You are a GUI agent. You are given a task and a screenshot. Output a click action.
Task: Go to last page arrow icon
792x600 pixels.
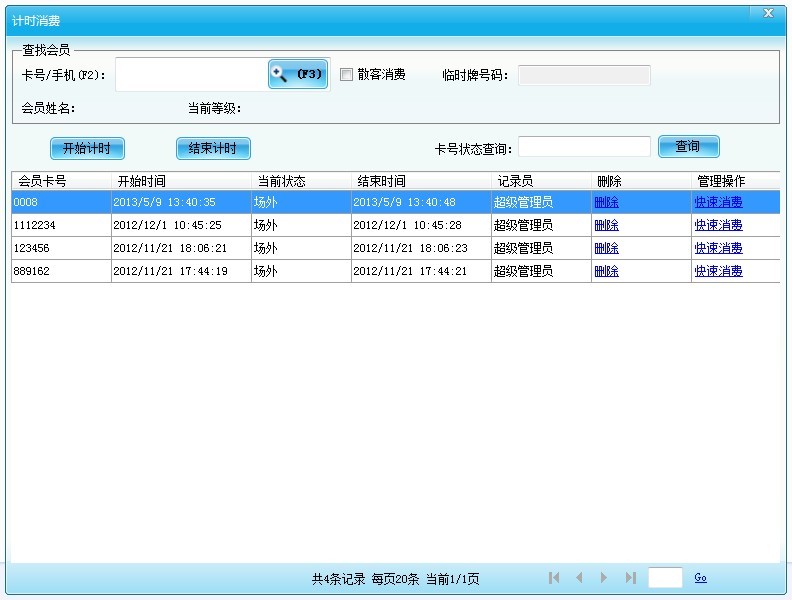click(630, 577)
